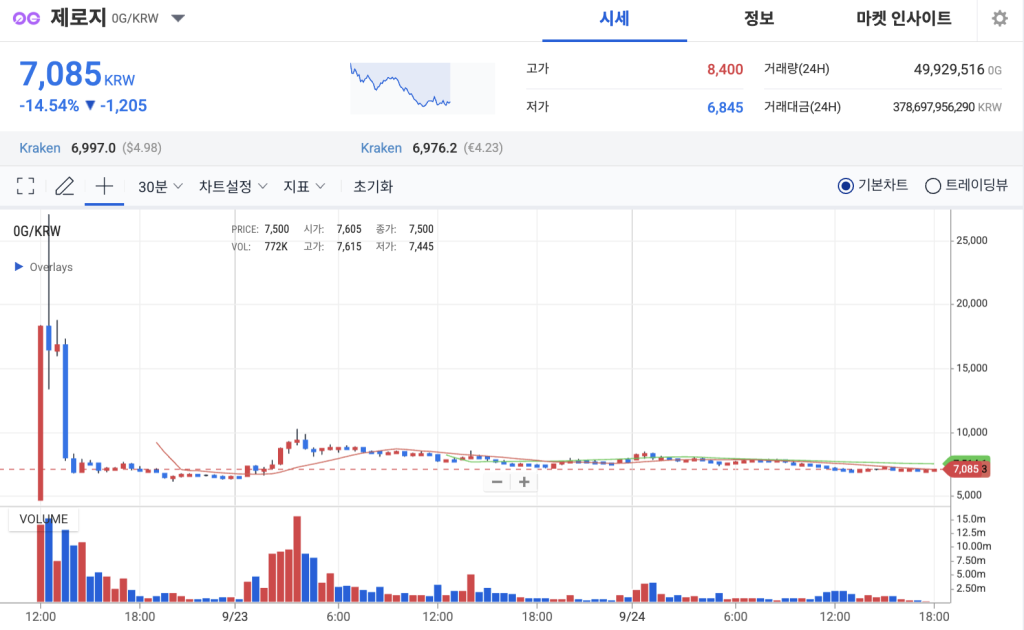This screenshot has height=630, width=1024.
Task: Switch to 트레이딩뷰 chart view
Action: click(x=931, y=185)
